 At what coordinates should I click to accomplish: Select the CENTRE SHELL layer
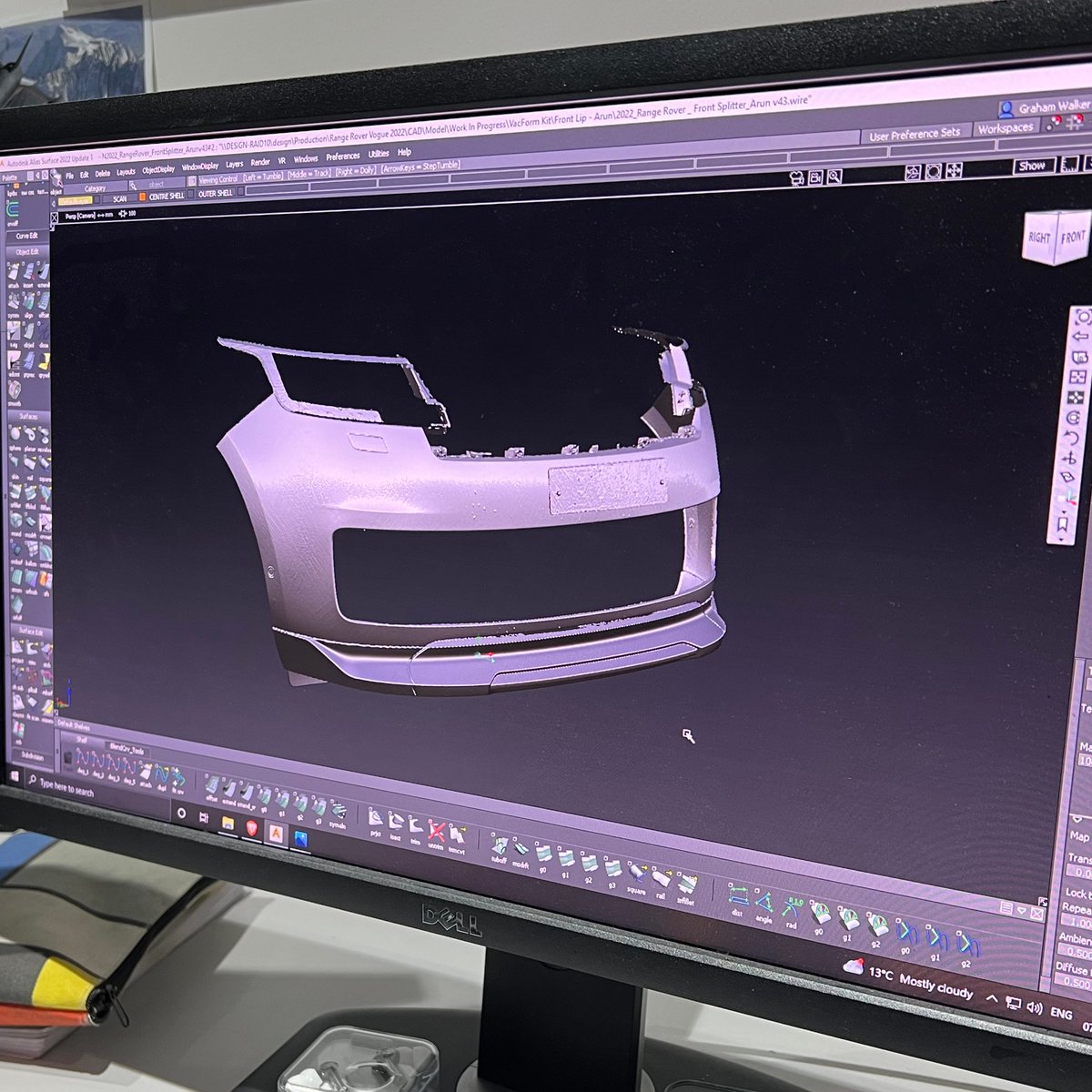click(167, 196)
